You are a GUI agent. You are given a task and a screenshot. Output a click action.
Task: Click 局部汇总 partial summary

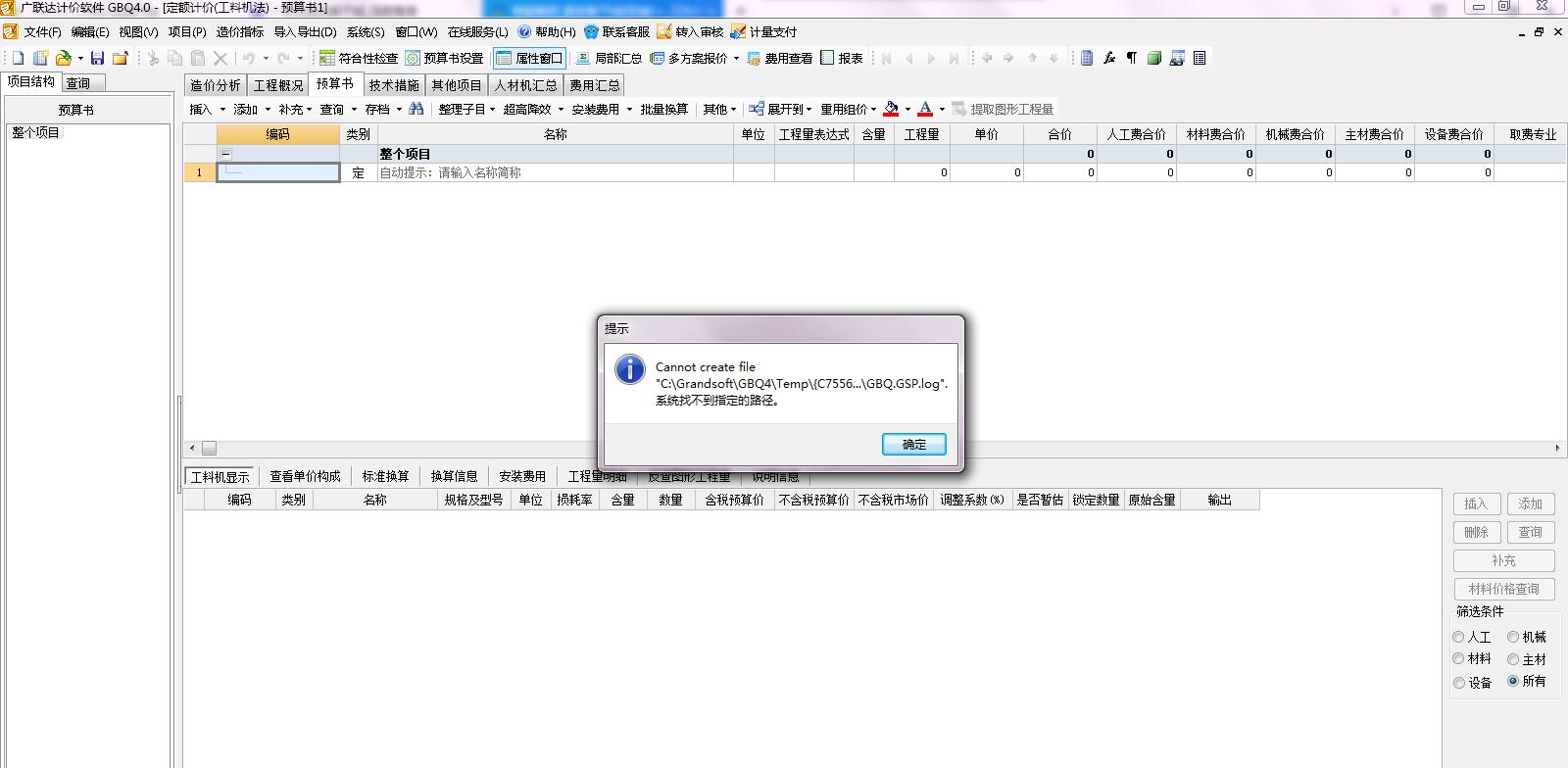click(x=609, y=59)
